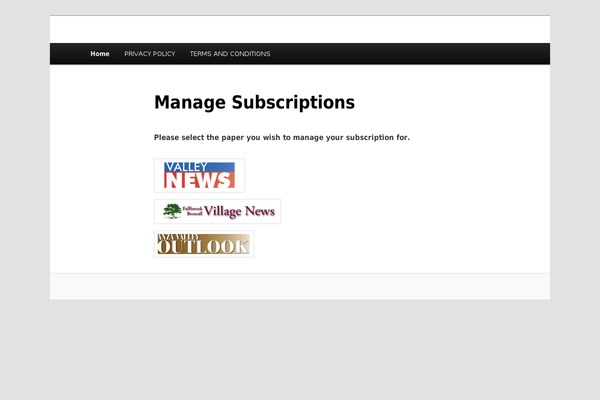The image size is (600, 400).
Task: Click the Manage Subscriptions heading
Action: (254, 103)
